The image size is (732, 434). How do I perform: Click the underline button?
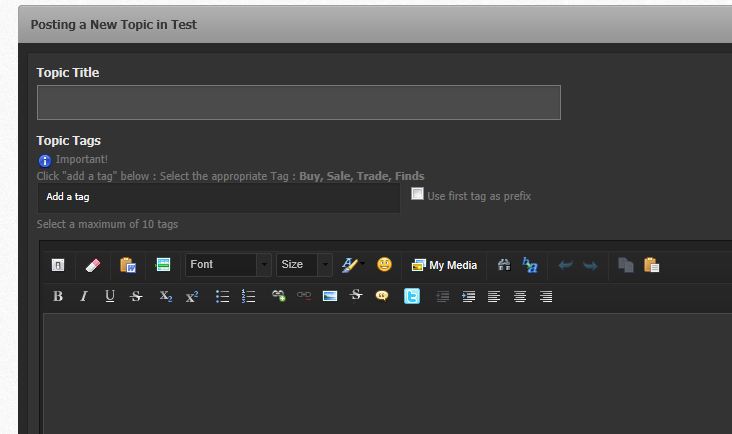110,296
